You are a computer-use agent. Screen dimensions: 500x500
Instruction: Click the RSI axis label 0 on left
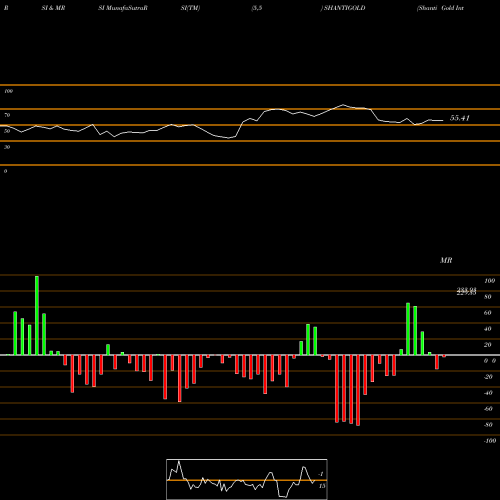click(5, 171)
